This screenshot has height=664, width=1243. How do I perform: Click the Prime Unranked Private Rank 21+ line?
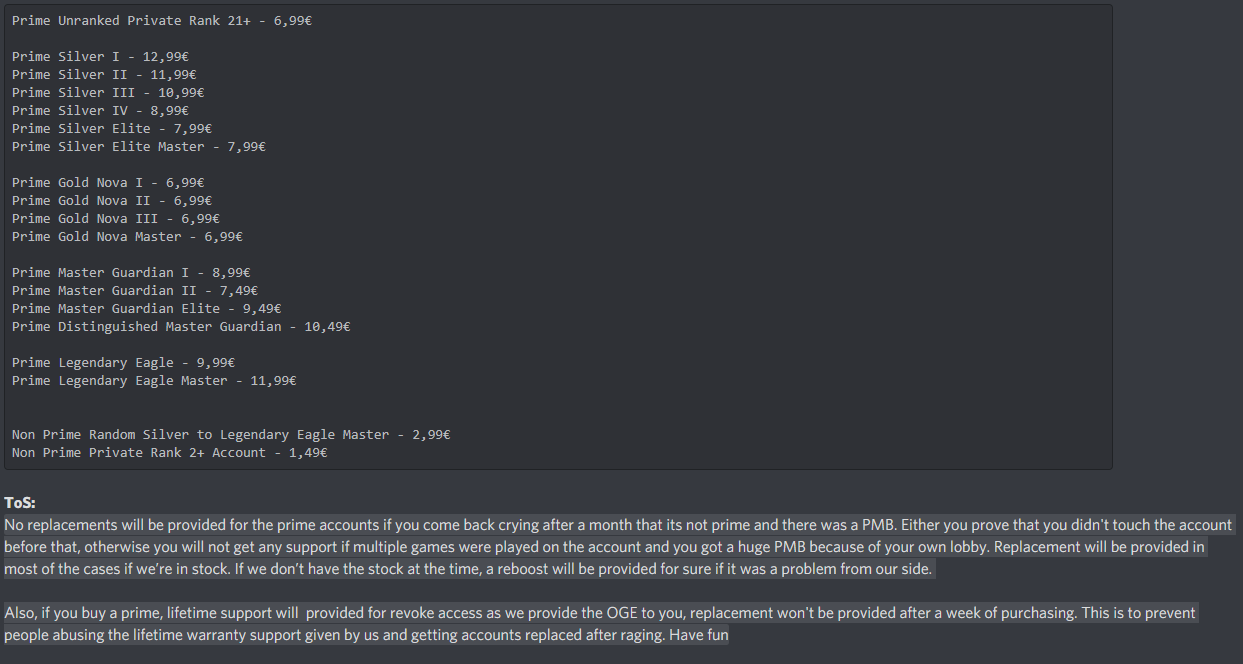pyautogui.click(x=162, y=21)
